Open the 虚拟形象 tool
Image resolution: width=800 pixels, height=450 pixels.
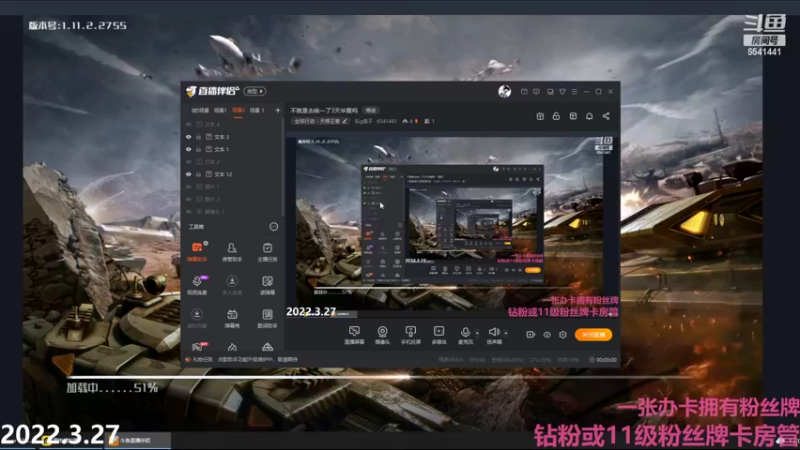point(197,318)
